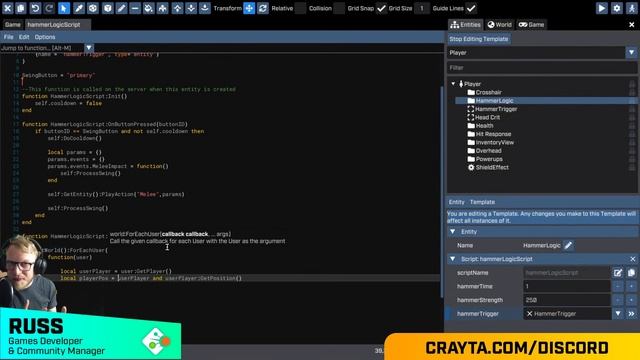The image size is (640, 360).
Task: Disable the Guide Lines checkbox
Action: (471, 8)
